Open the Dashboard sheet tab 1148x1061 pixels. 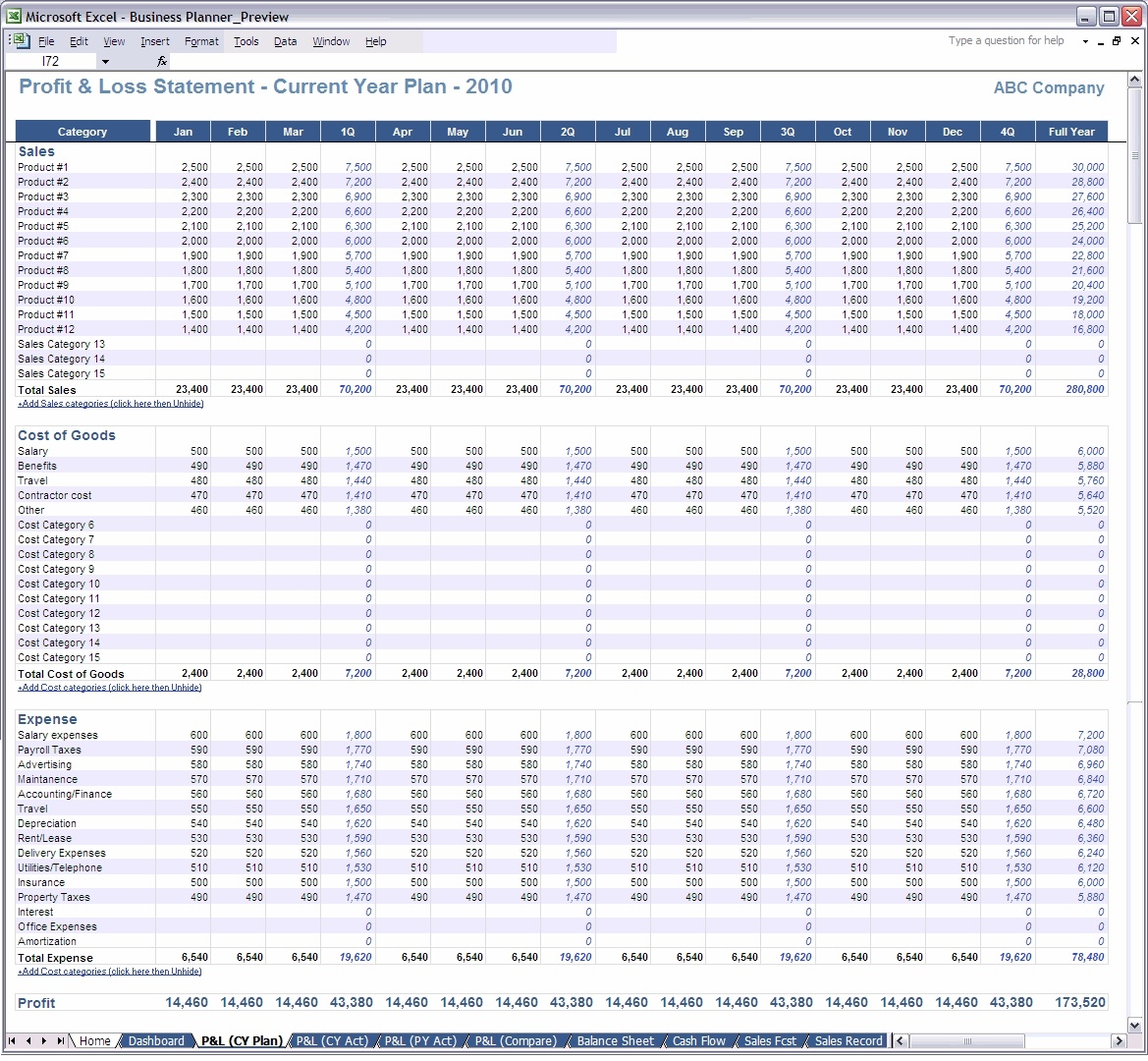pos(155,1040)
